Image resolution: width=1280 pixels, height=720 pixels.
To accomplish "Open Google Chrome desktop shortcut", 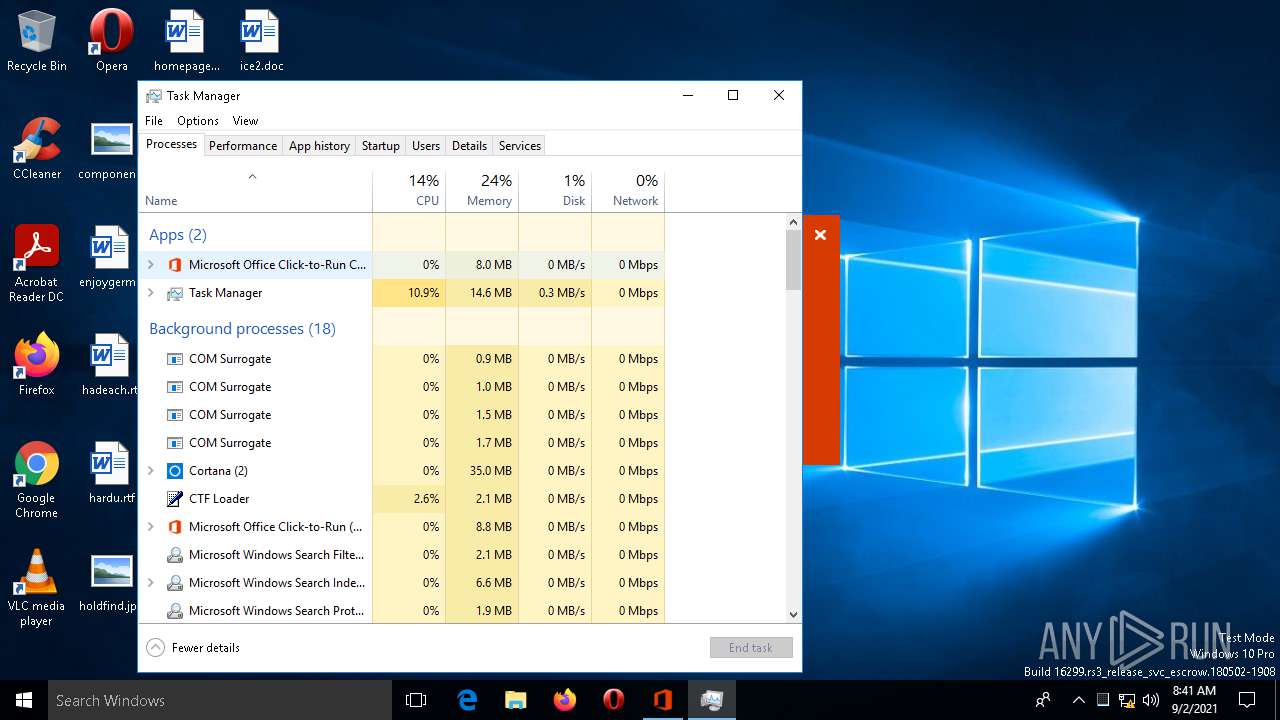I will (37, 479).
